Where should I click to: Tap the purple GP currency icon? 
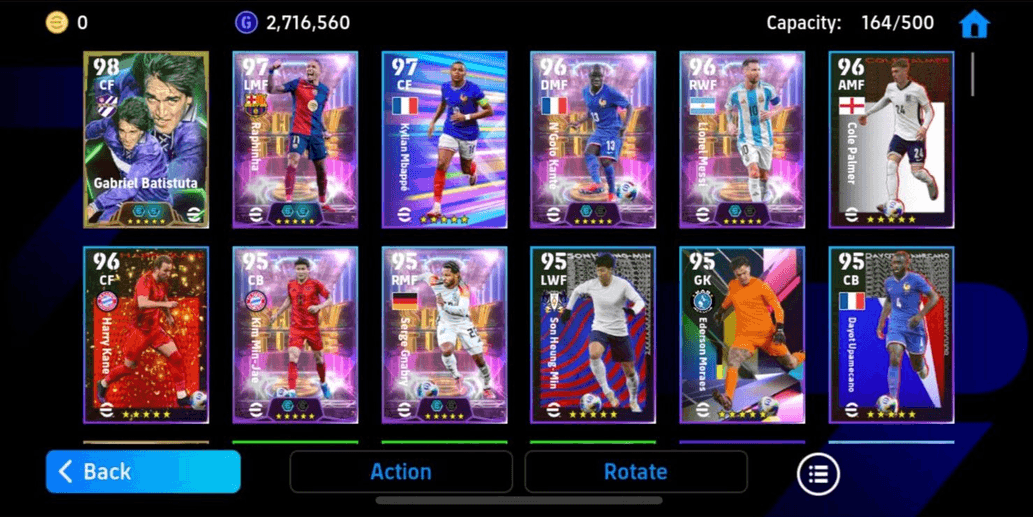246,23
